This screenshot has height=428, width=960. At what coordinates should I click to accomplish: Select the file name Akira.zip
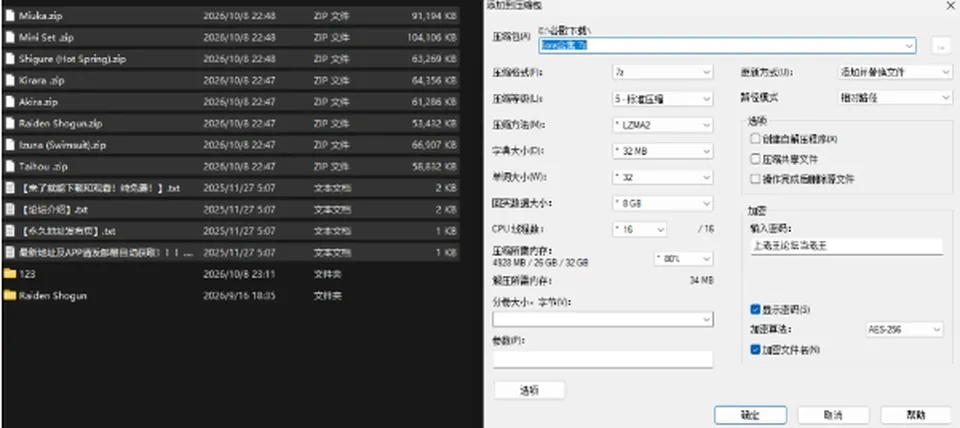(x=38, y=102)
